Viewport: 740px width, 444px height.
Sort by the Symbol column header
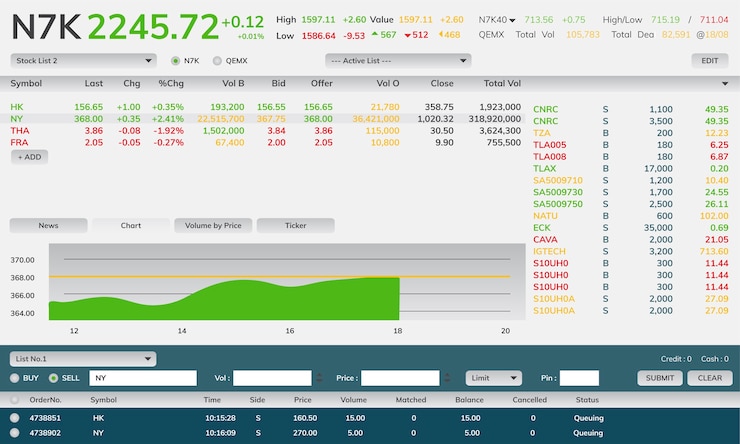point(26,84)
